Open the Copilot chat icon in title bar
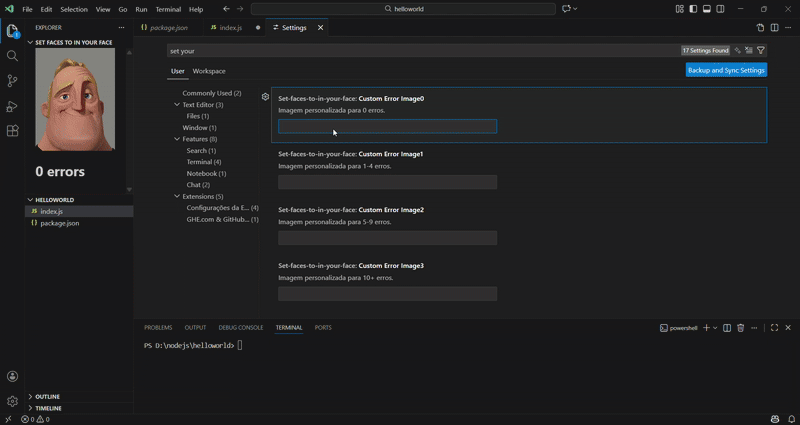 [566, 9]
